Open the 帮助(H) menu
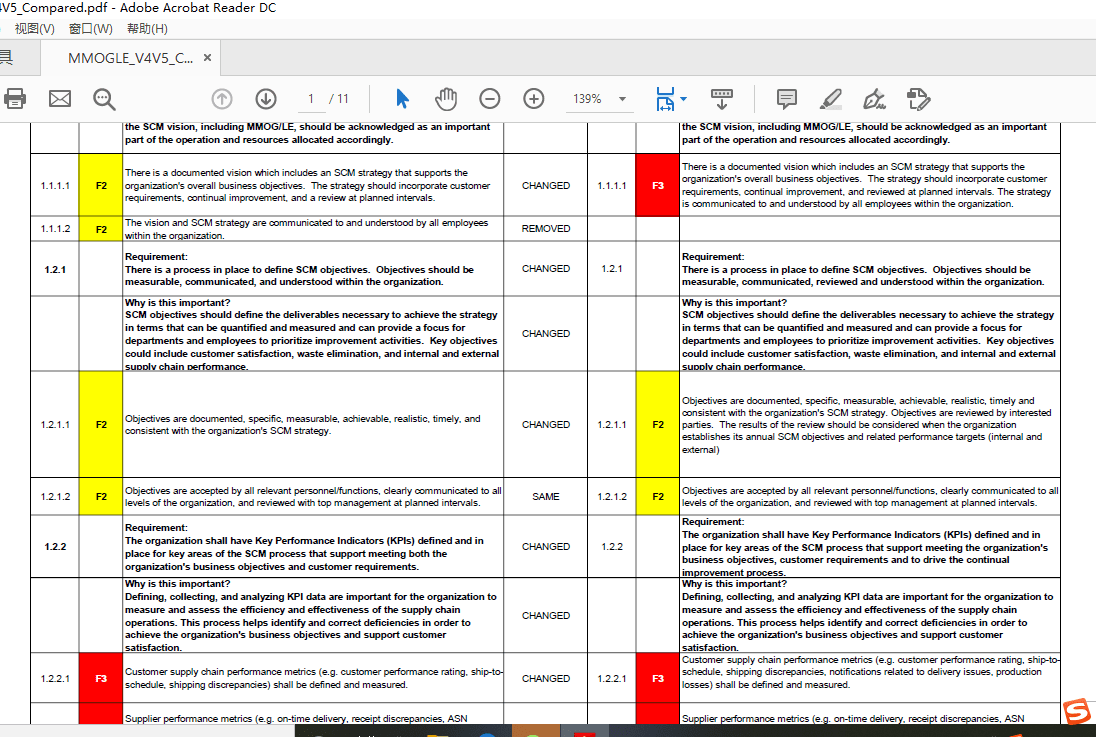 147,29
